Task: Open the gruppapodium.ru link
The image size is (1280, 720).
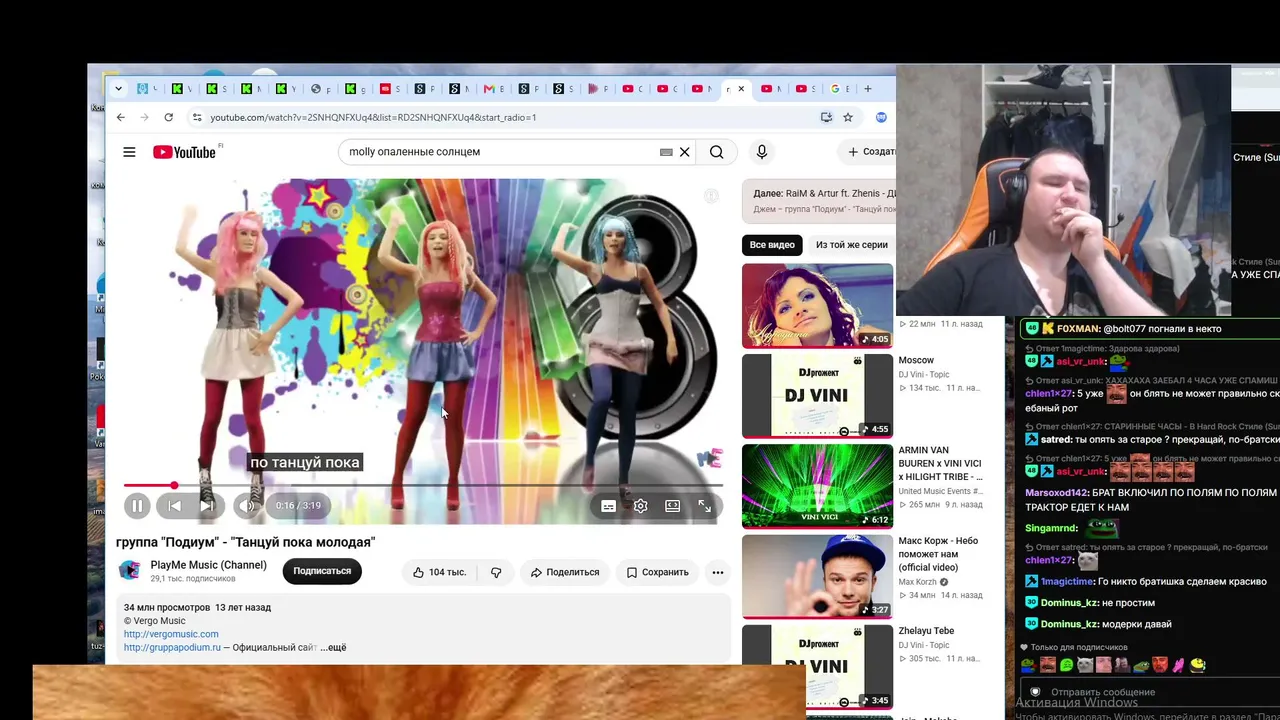Action: [172, 647]
